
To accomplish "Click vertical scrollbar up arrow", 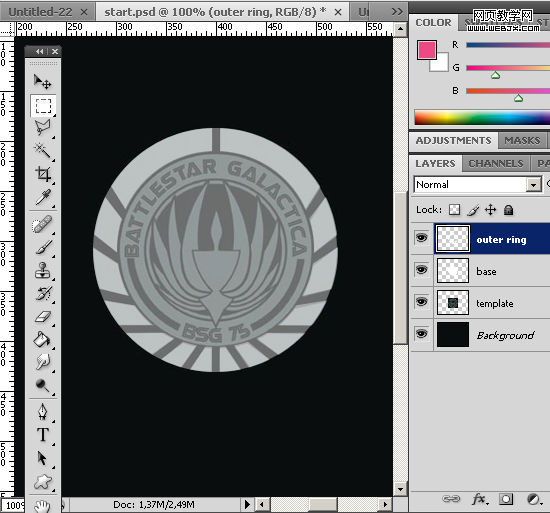I will (x=400, y=29).
